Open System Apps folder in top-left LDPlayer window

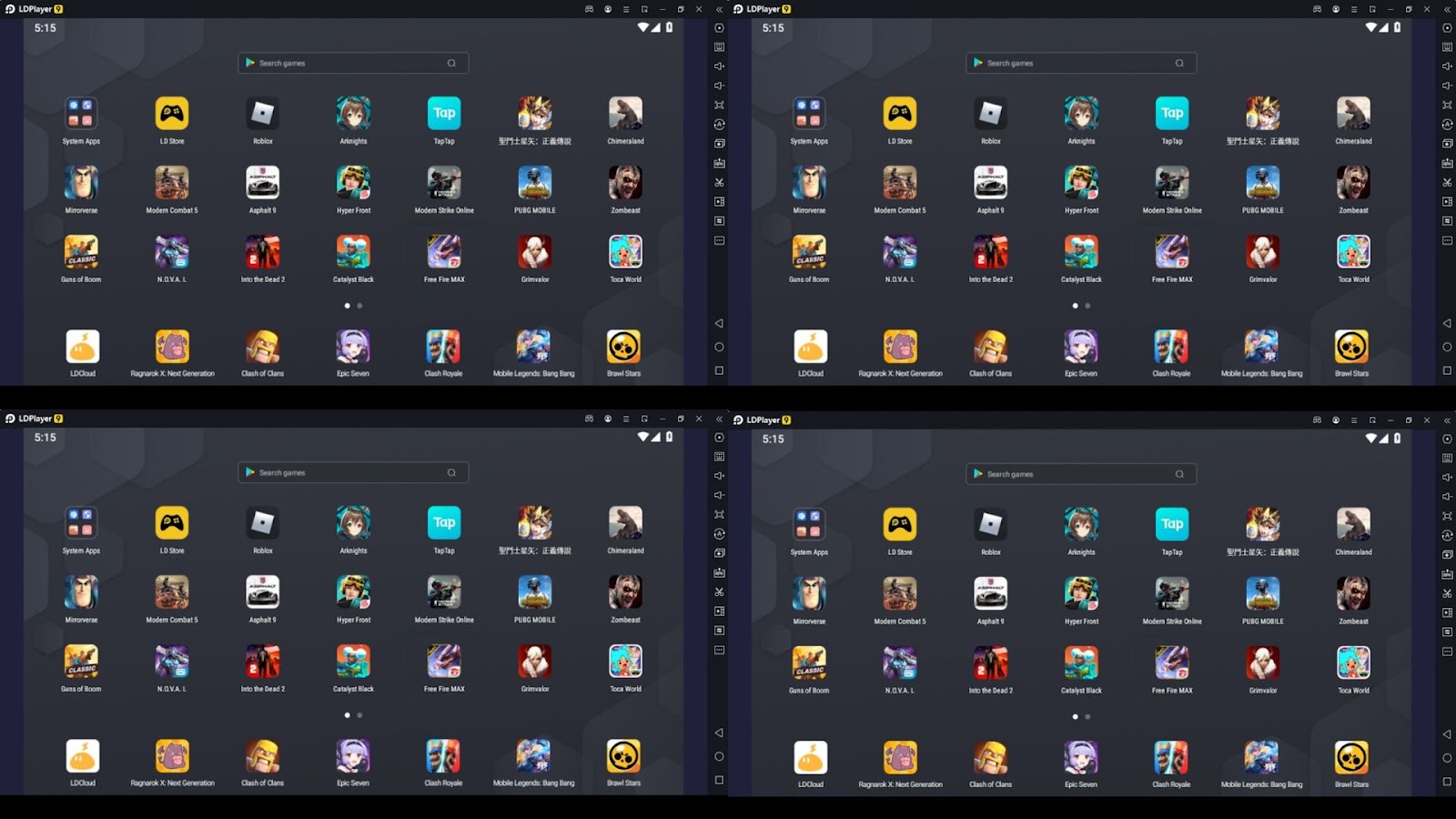tap(81, 114)
